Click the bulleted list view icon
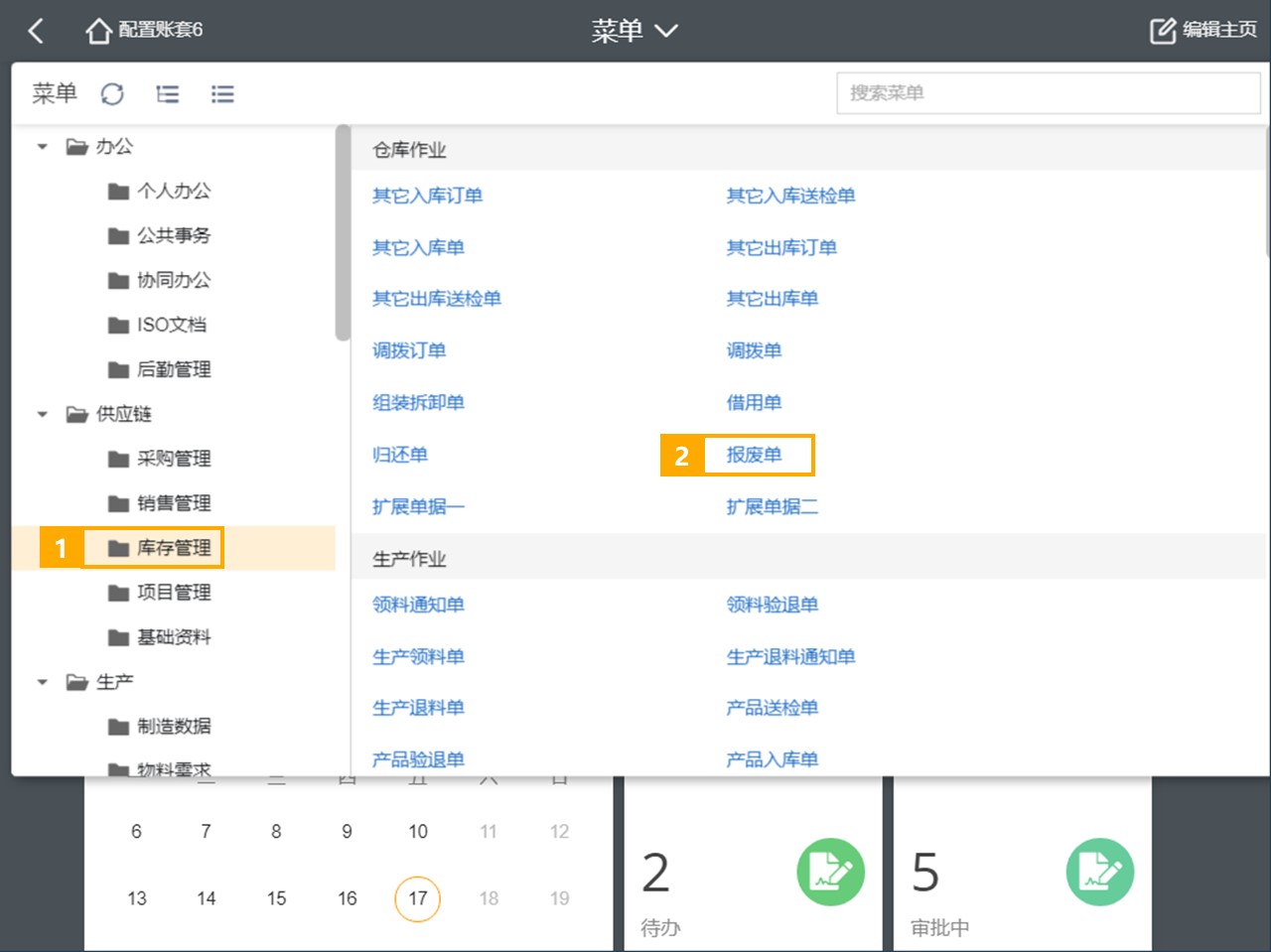The image size is (1271, 952). pyautogui.click(x=222, y=94)
